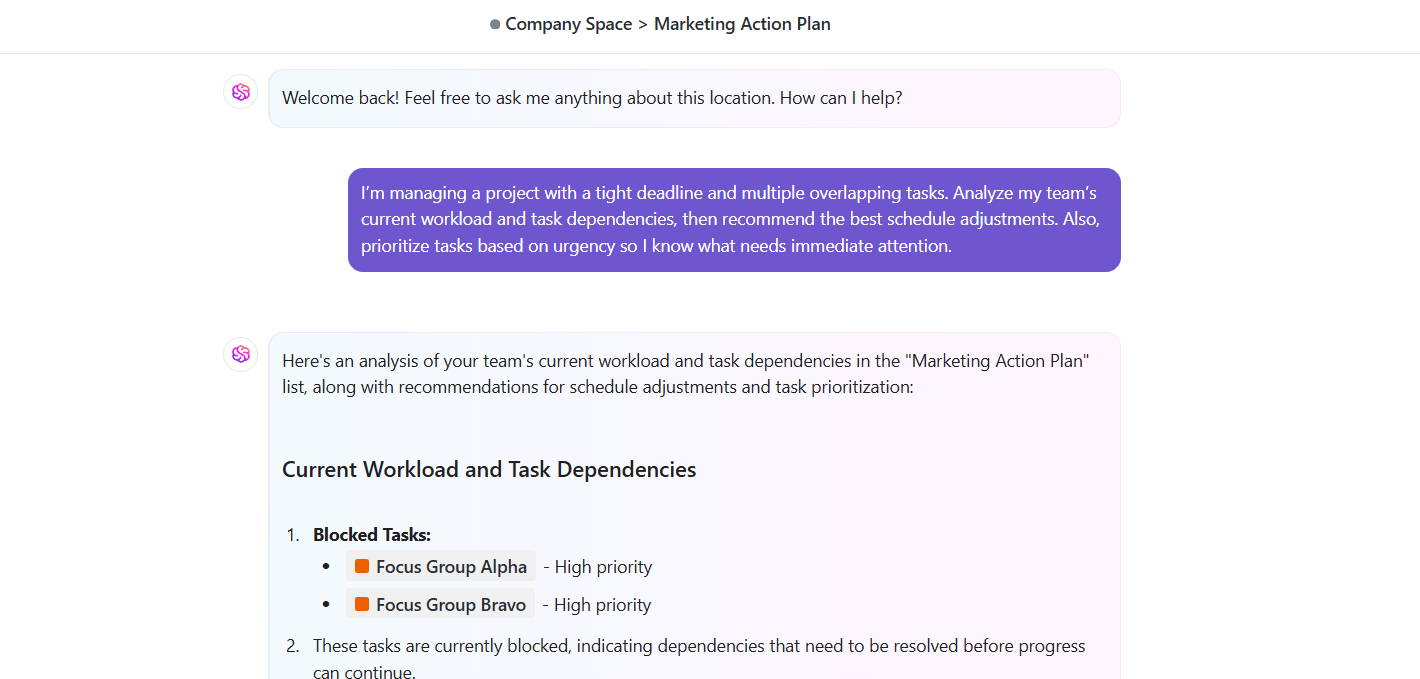Click the bullet marker beside Focus Group Alpha

click(326, 566)
